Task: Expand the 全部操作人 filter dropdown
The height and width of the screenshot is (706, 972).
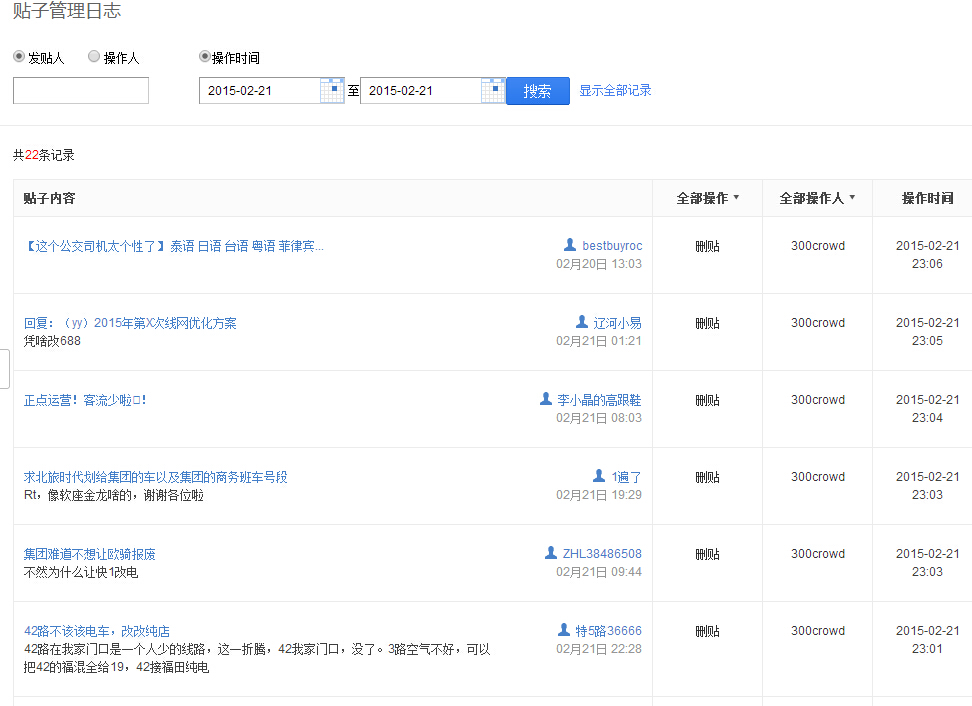Action: coord(817,198)
